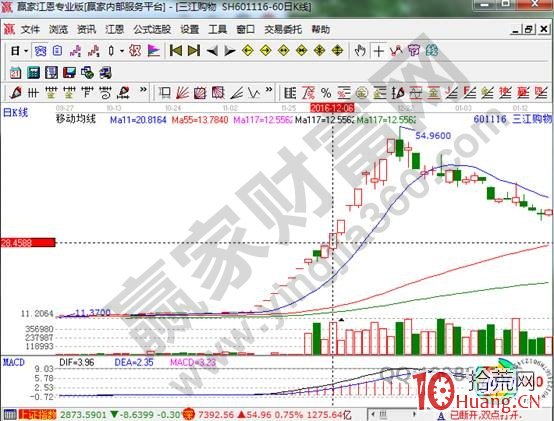Click the red 2016-12-06 date marker
This screenshot has height=421, width=554.
click(332, 108)
